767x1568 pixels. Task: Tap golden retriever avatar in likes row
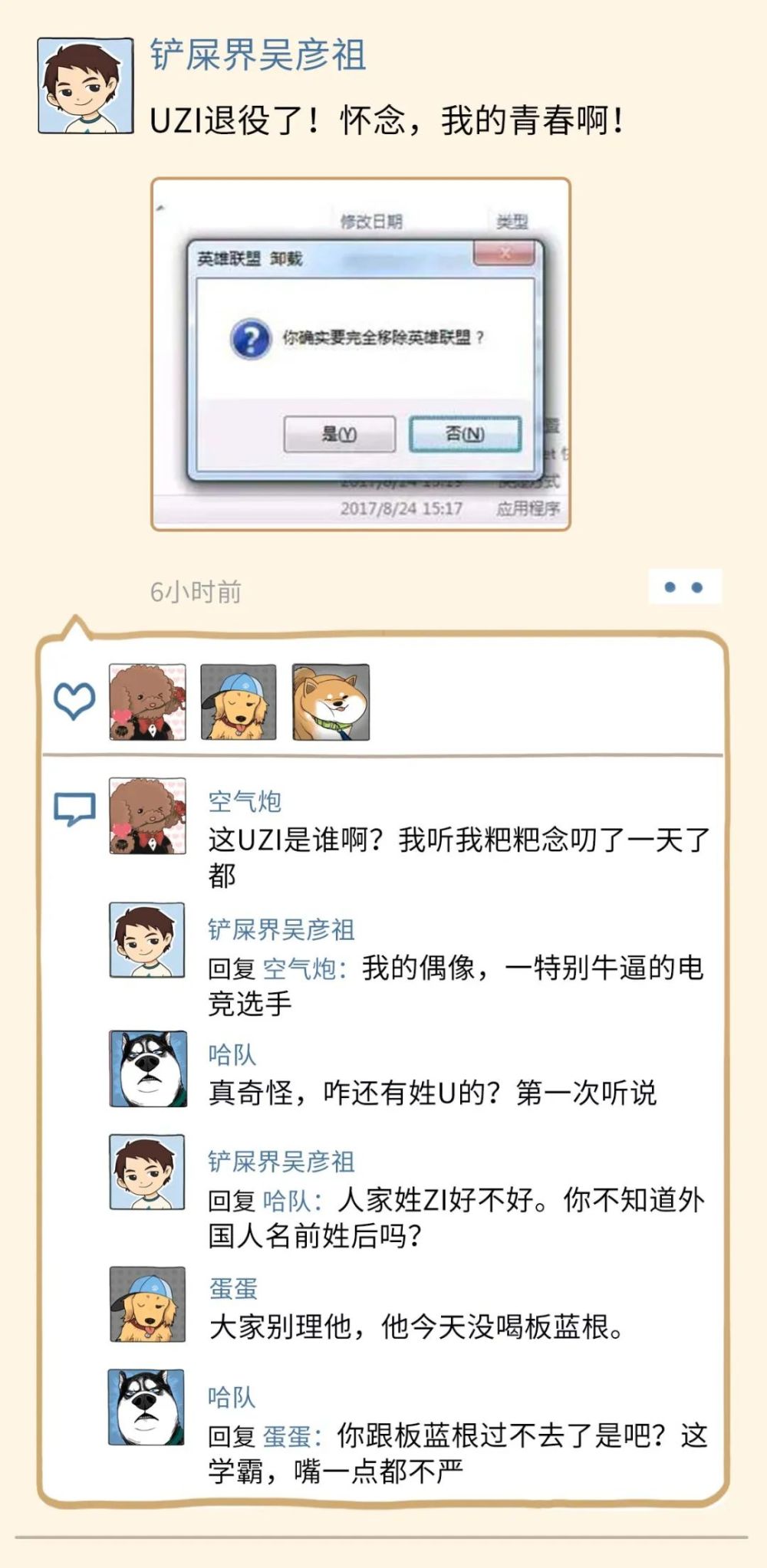click(239, 702)
